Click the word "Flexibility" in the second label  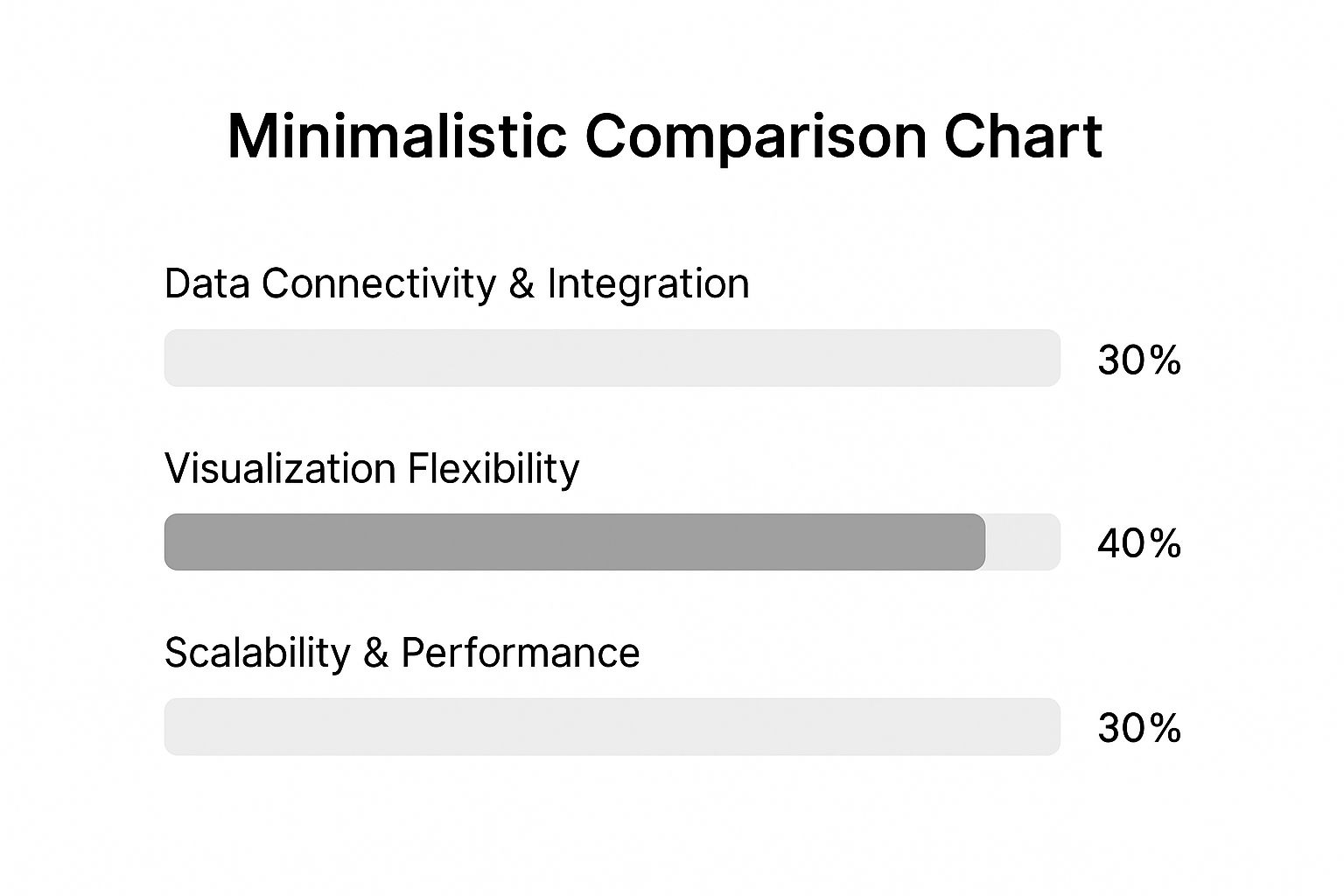tap(493, 468)
